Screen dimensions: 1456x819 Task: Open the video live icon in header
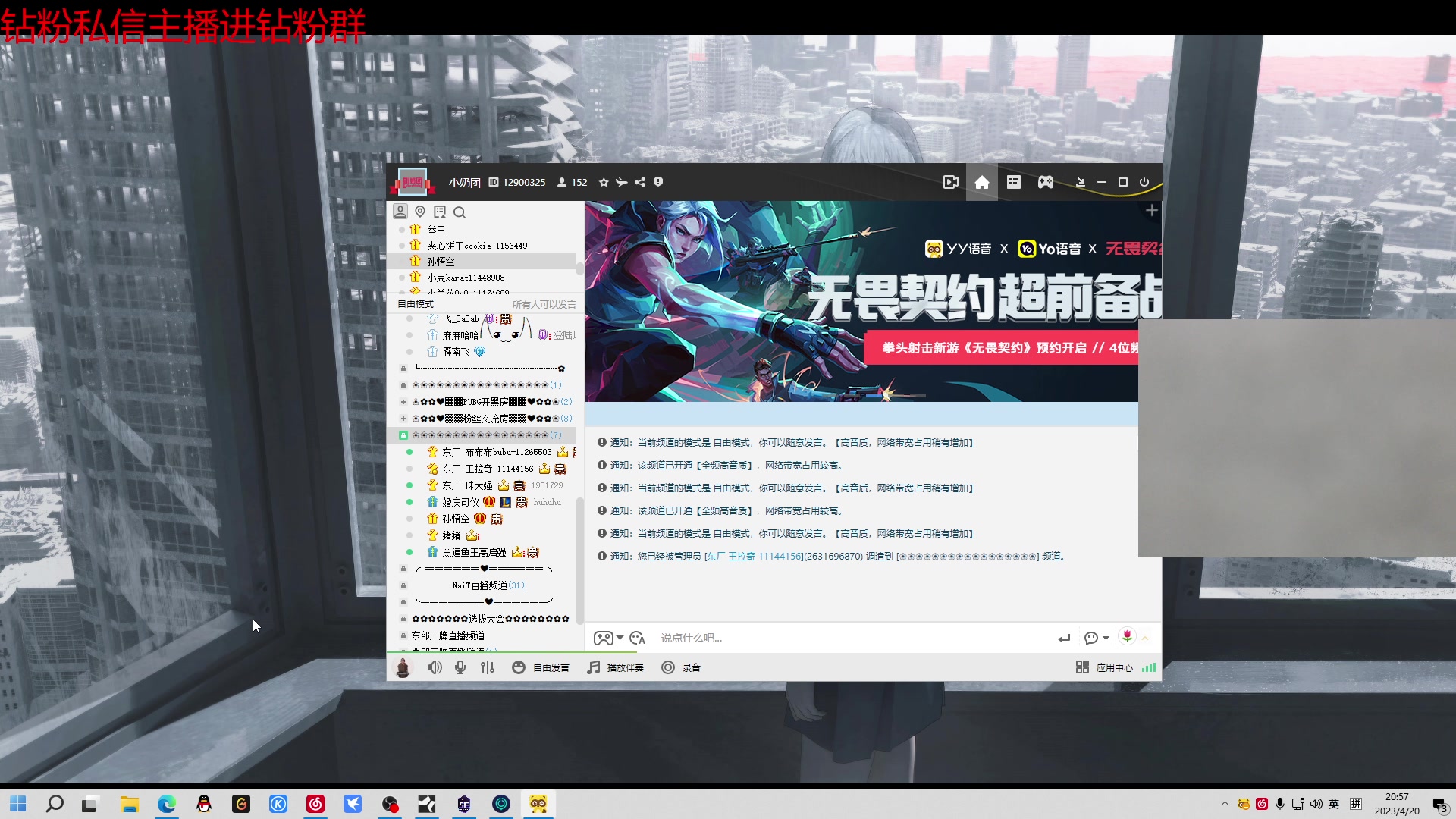coord(950,182)
